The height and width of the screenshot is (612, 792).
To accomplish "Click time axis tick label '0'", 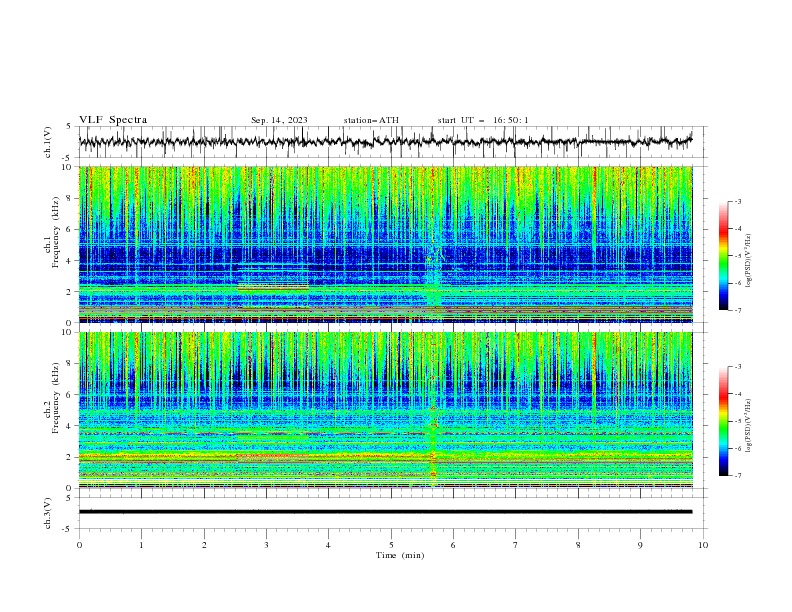I will tap(79, 545).
